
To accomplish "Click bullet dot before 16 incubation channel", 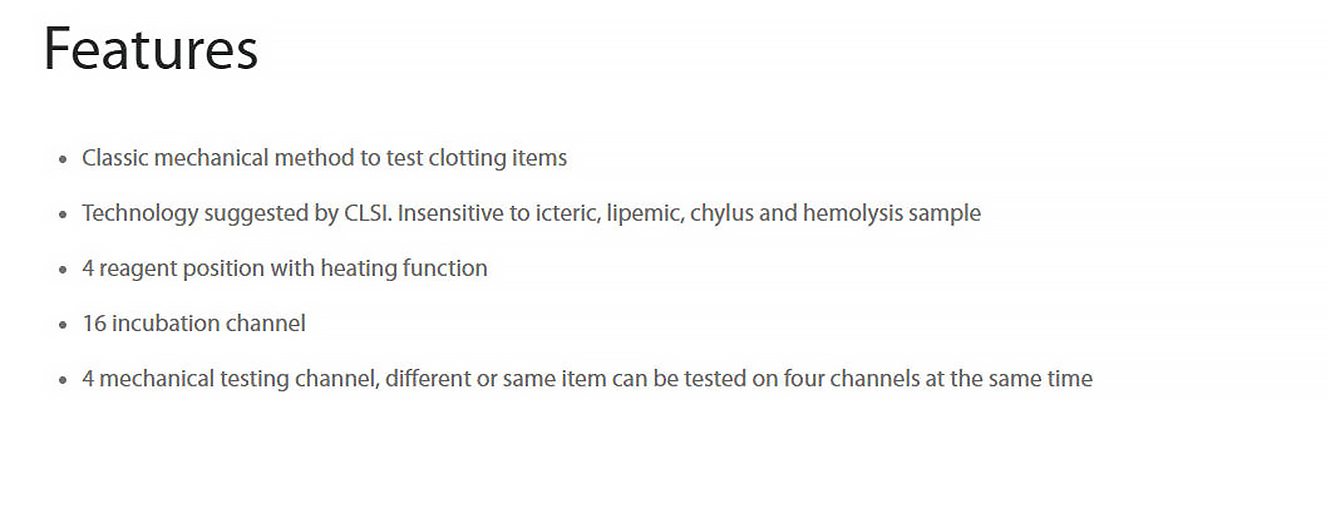I will [64, 325].
